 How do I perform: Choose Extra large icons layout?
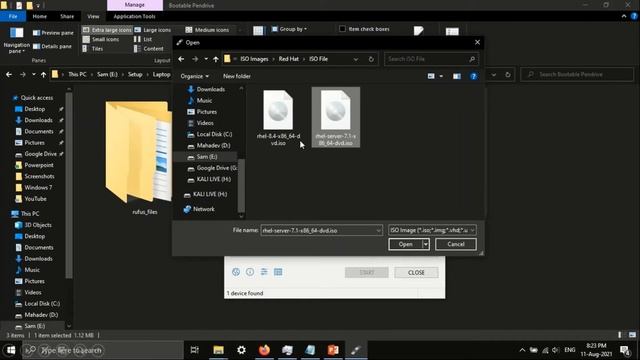pyautogui.click(x=107, y=30)
